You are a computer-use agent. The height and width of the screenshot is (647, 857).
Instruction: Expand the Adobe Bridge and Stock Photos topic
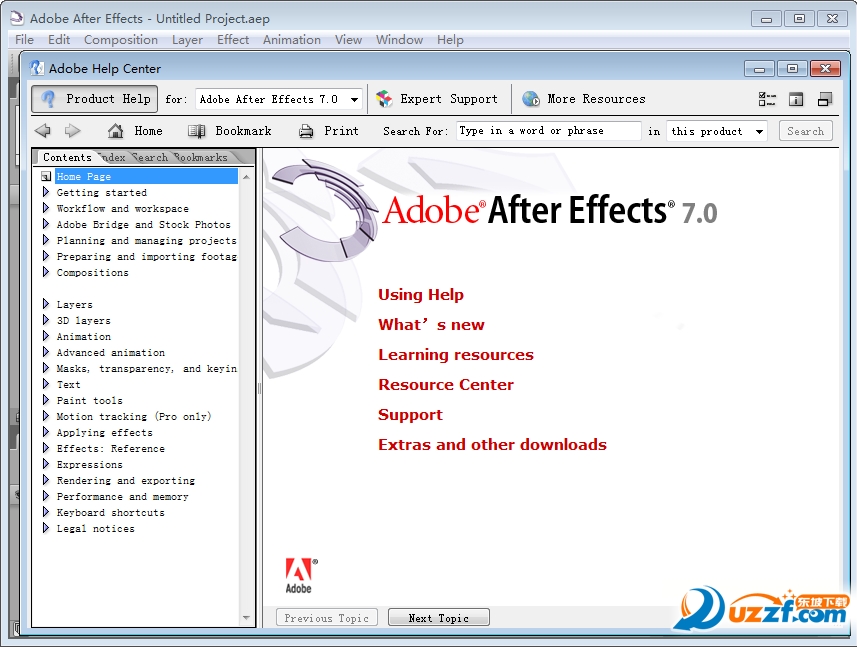click(x=46, y=224)
